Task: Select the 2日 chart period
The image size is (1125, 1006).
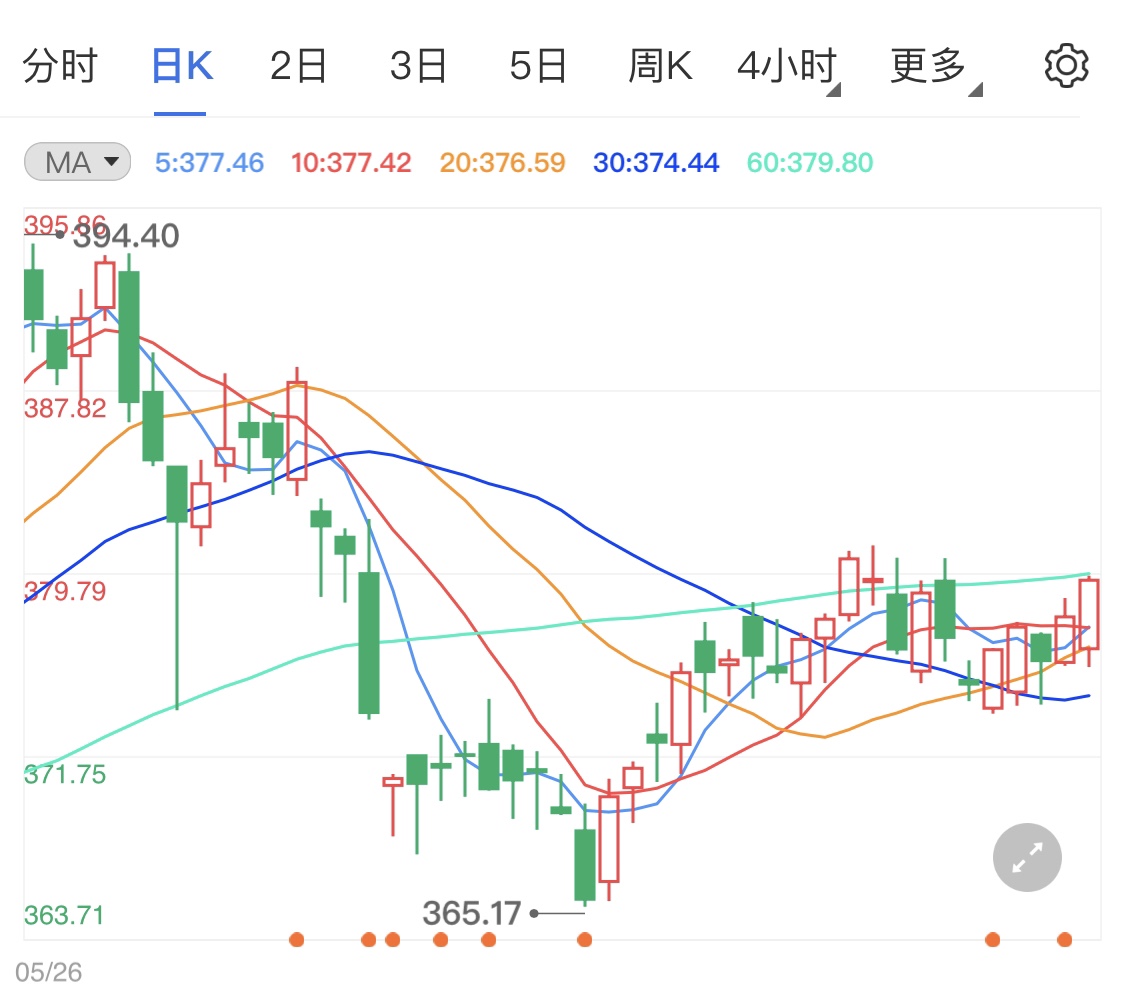Action: coord(296,64)
